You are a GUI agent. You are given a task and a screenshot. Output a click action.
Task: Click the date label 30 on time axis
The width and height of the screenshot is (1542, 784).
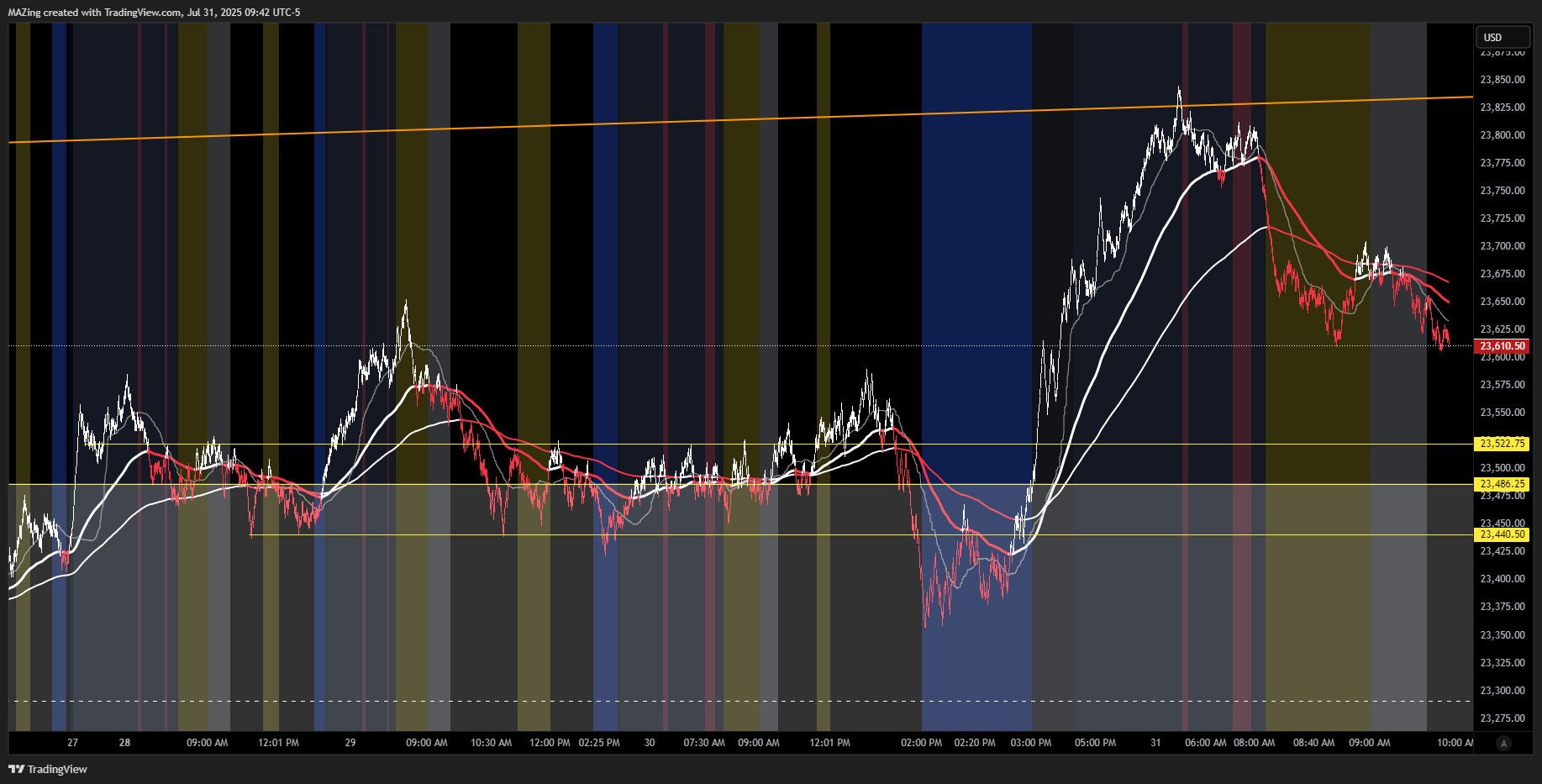click(650, 743)
